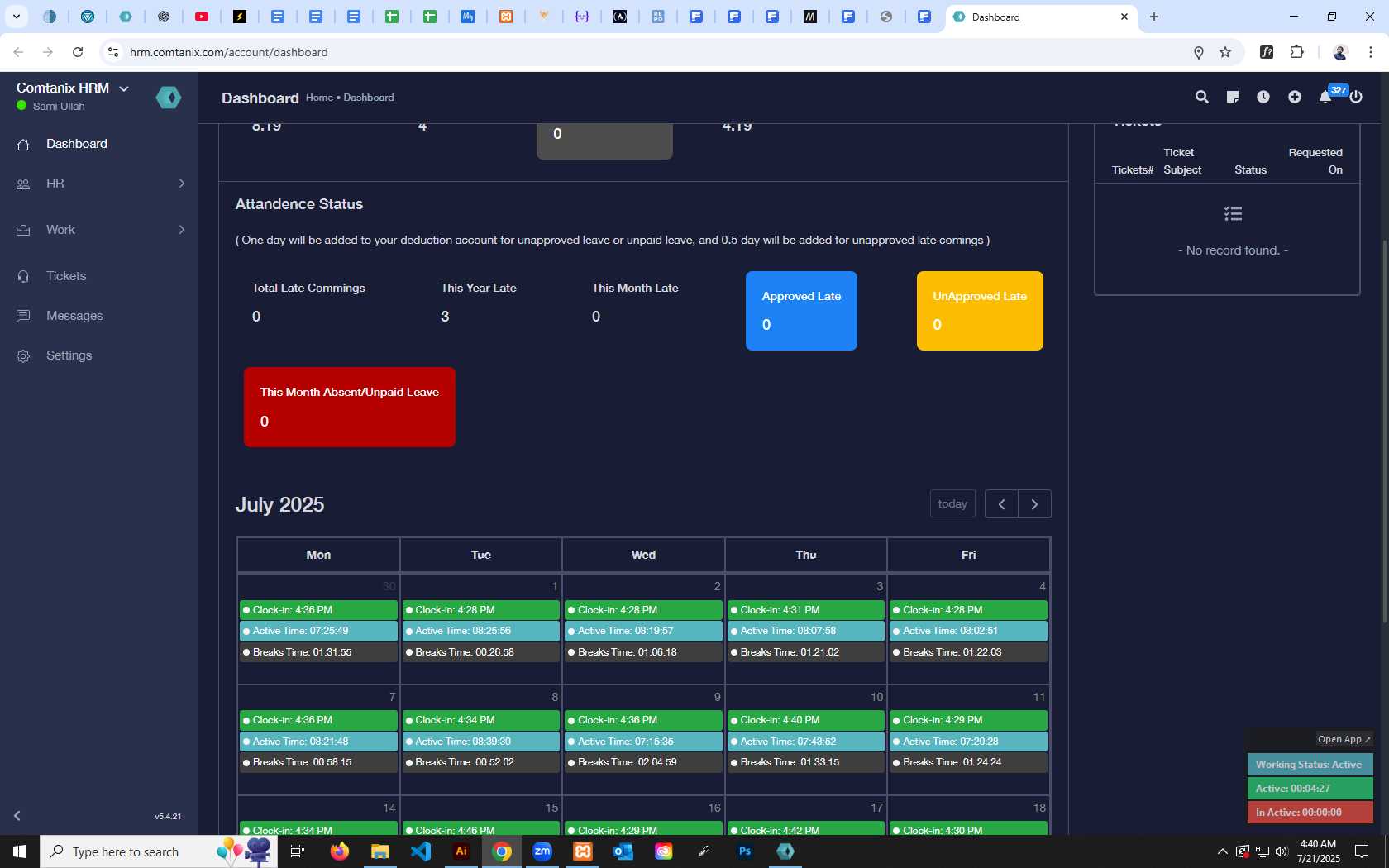Click Active Time 07:20:28 on July 11
Viewport: 1389px width, 868px height.
click(968, 742)
